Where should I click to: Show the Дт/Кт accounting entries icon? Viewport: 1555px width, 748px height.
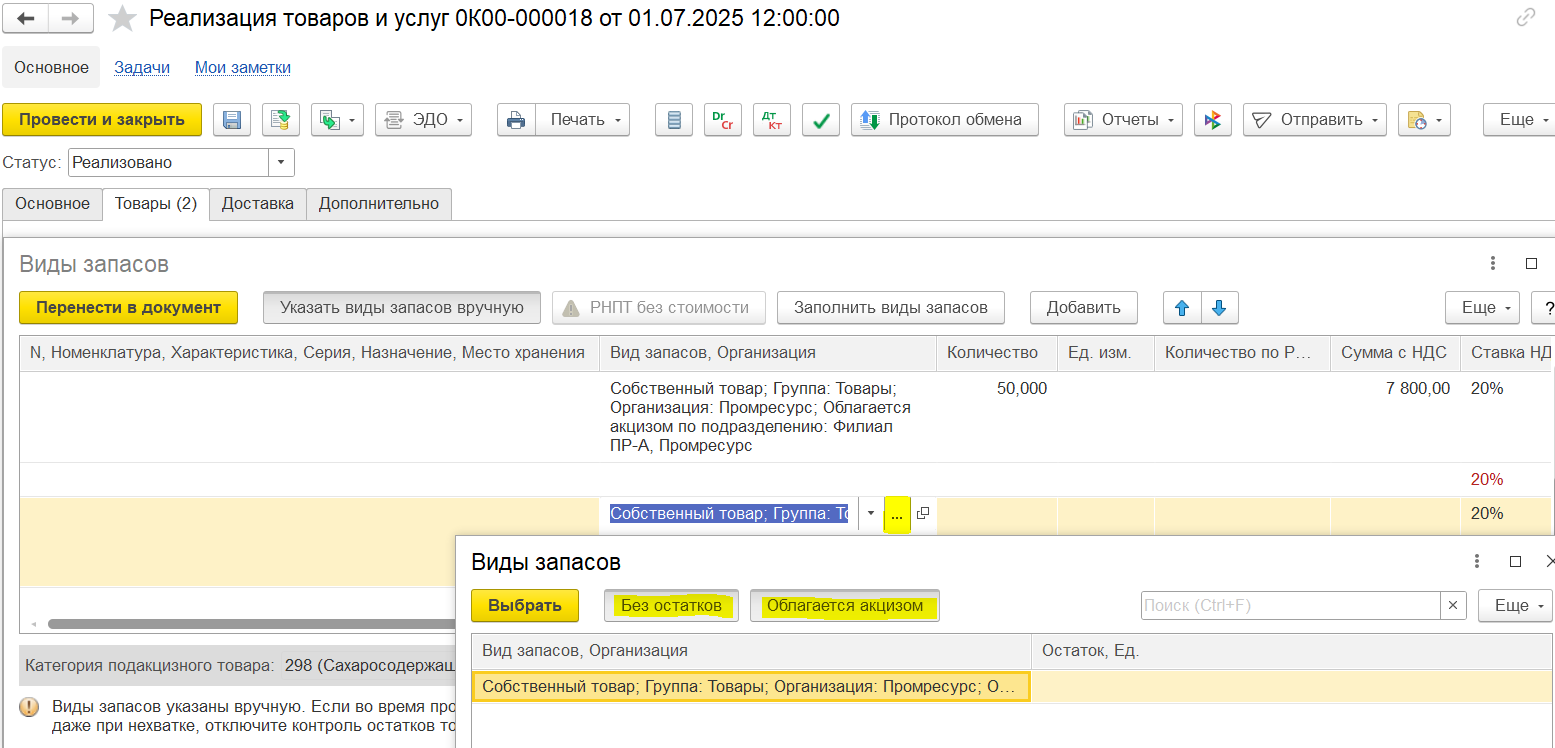click(x=772, y=120)
